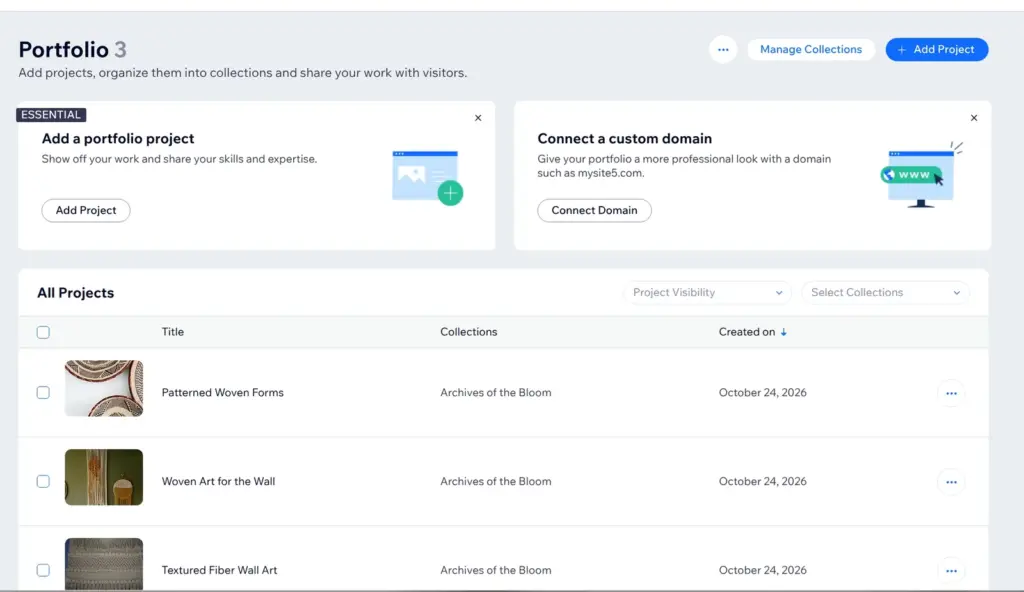Open the Patterned Woven Forms thumbnail
Screen dimensions: 1024x592
coord(104,388)
